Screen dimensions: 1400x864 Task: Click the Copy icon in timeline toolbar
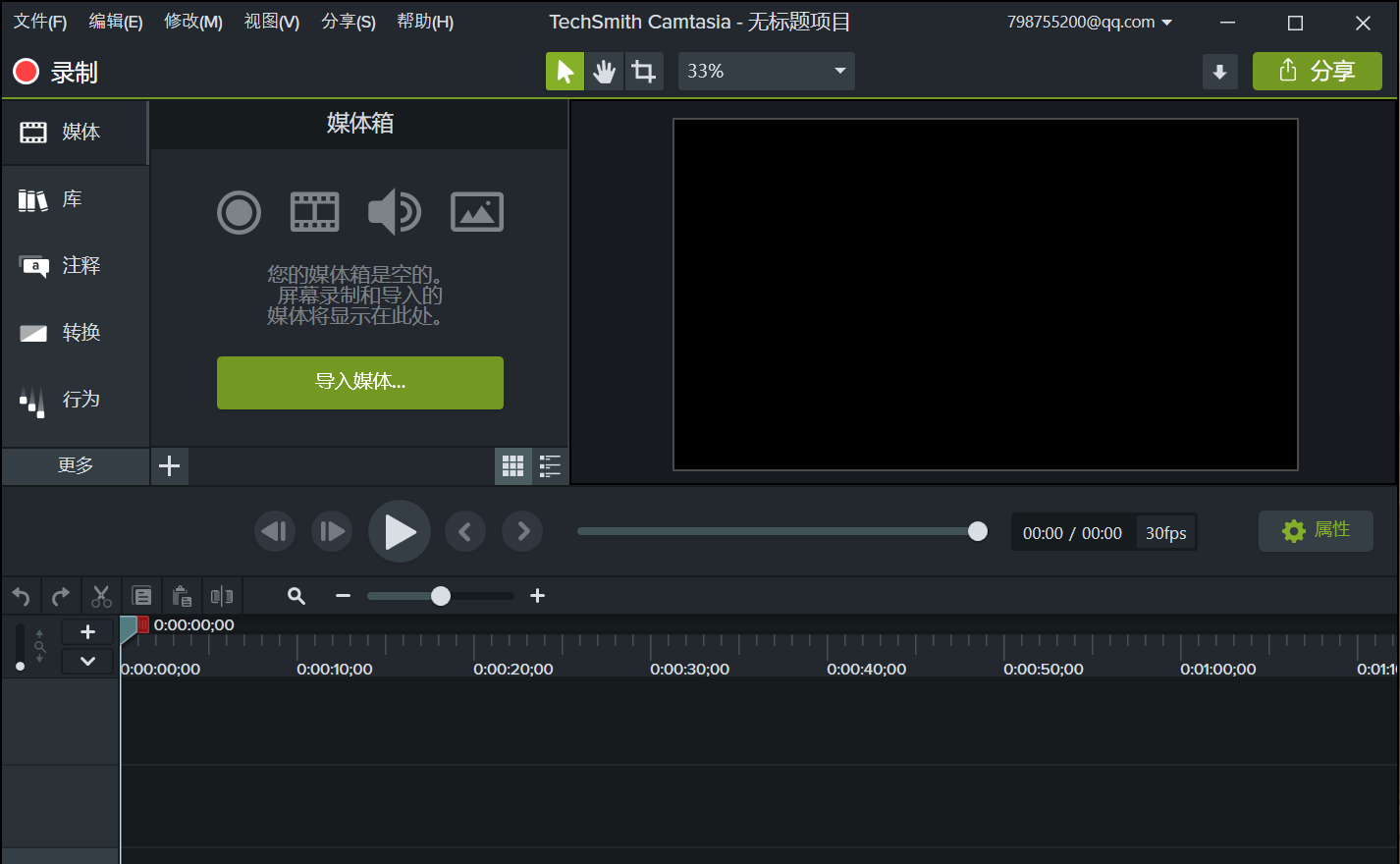141,596
